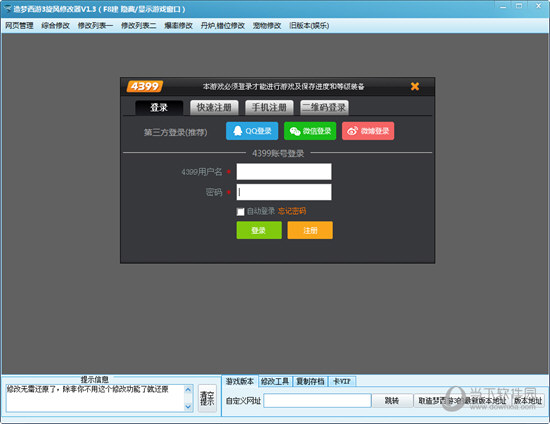Open the 综合修改 menu
The width and height of the screenshot is (550, 424).
click(x=55, y=26)
